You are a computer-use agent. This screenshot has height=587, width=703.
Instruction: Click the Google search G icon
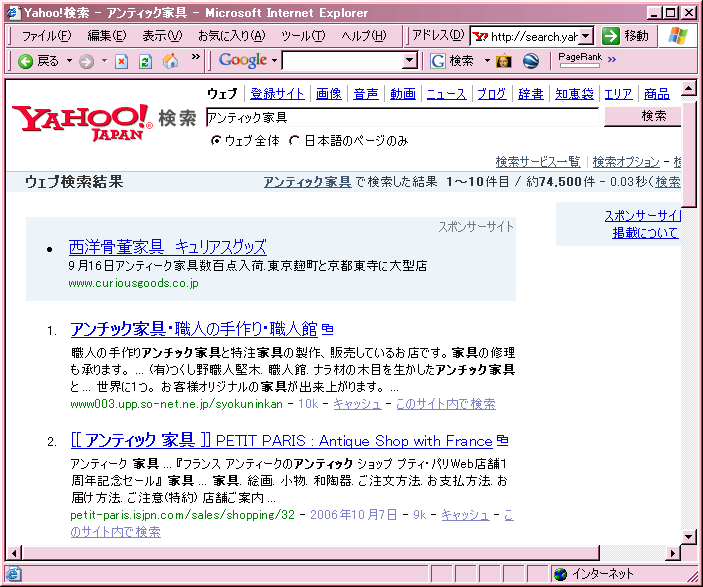[438, 61]
